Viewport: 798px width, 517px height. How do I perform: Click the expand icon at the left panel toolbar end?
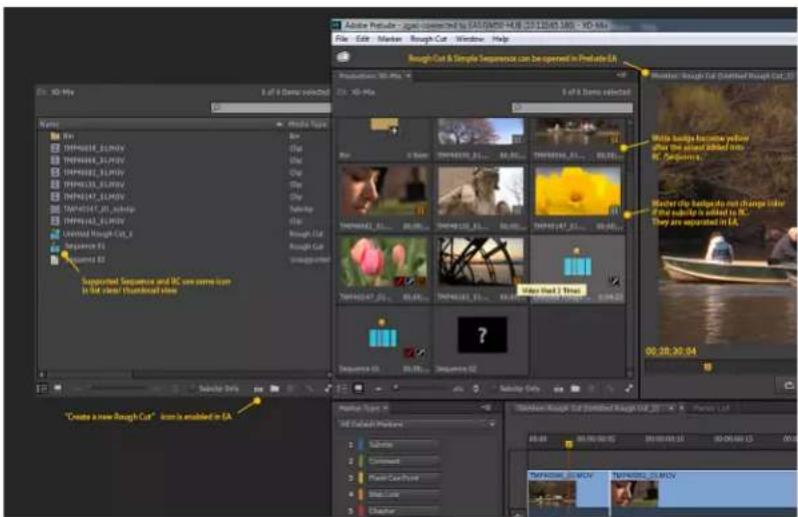328,388
